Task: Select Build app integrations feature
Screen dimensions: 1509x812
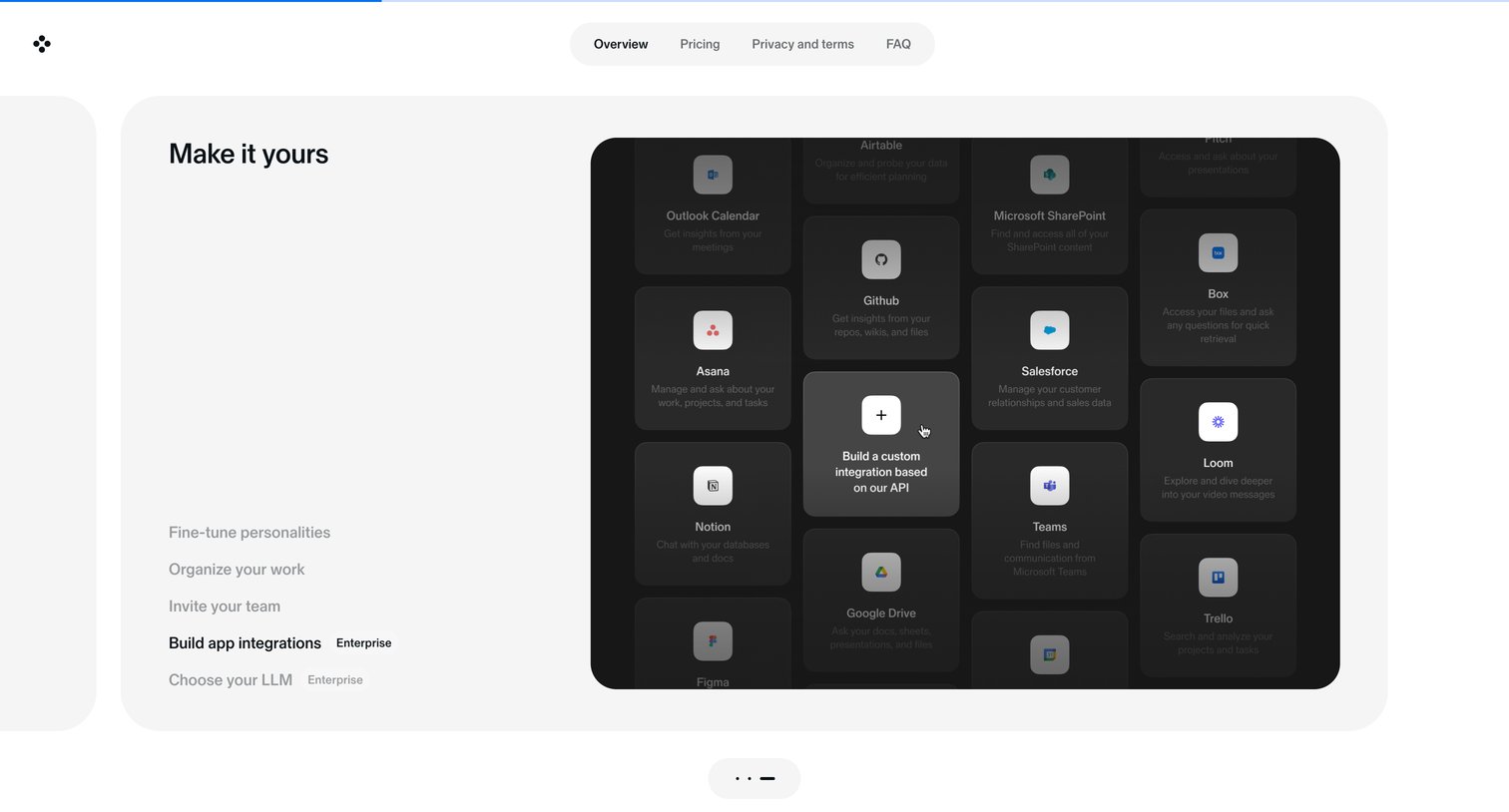Action: 245,643
